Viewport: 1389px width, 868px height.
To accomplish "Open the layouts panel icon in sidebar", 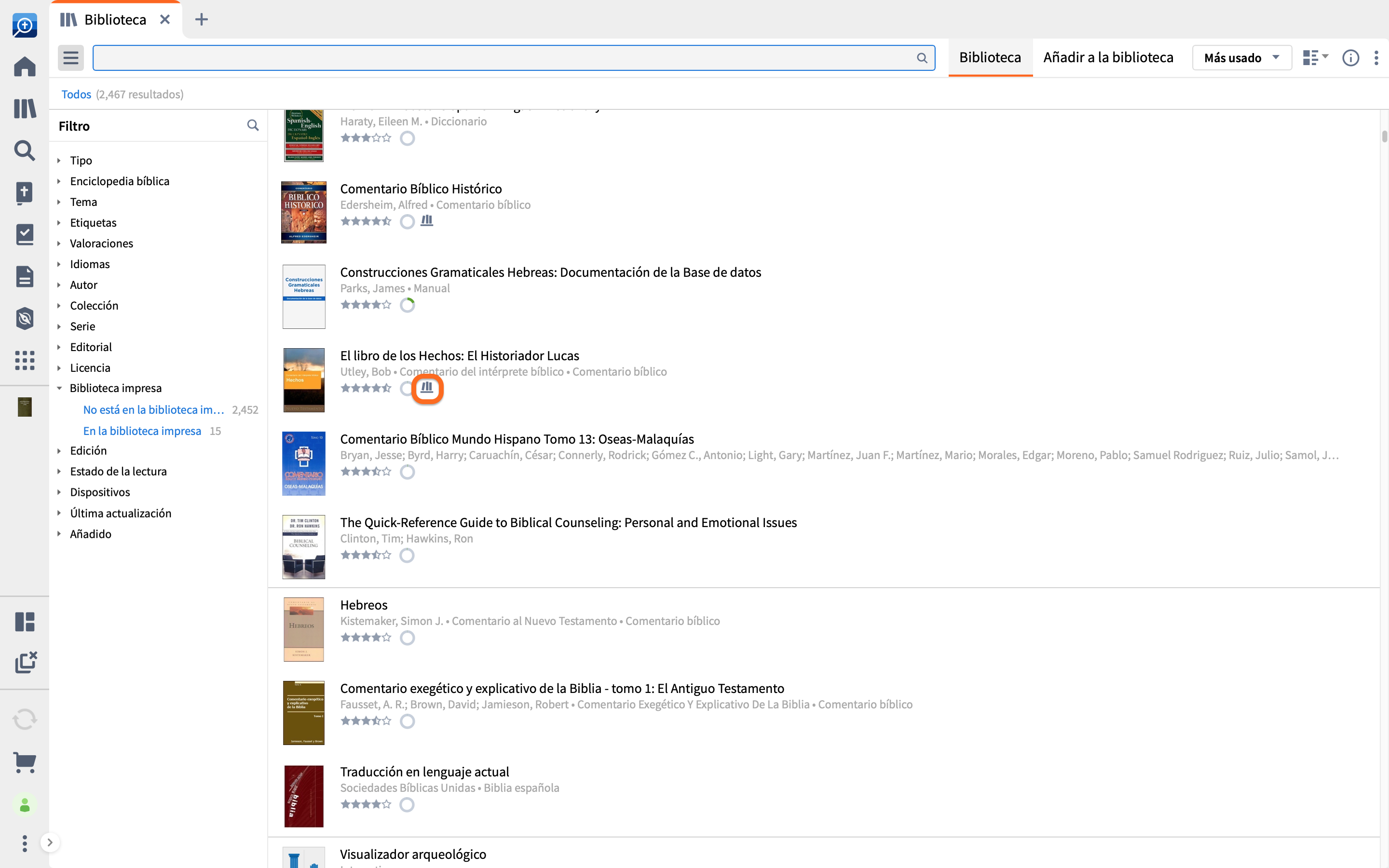I will click(x=25, y=621).
